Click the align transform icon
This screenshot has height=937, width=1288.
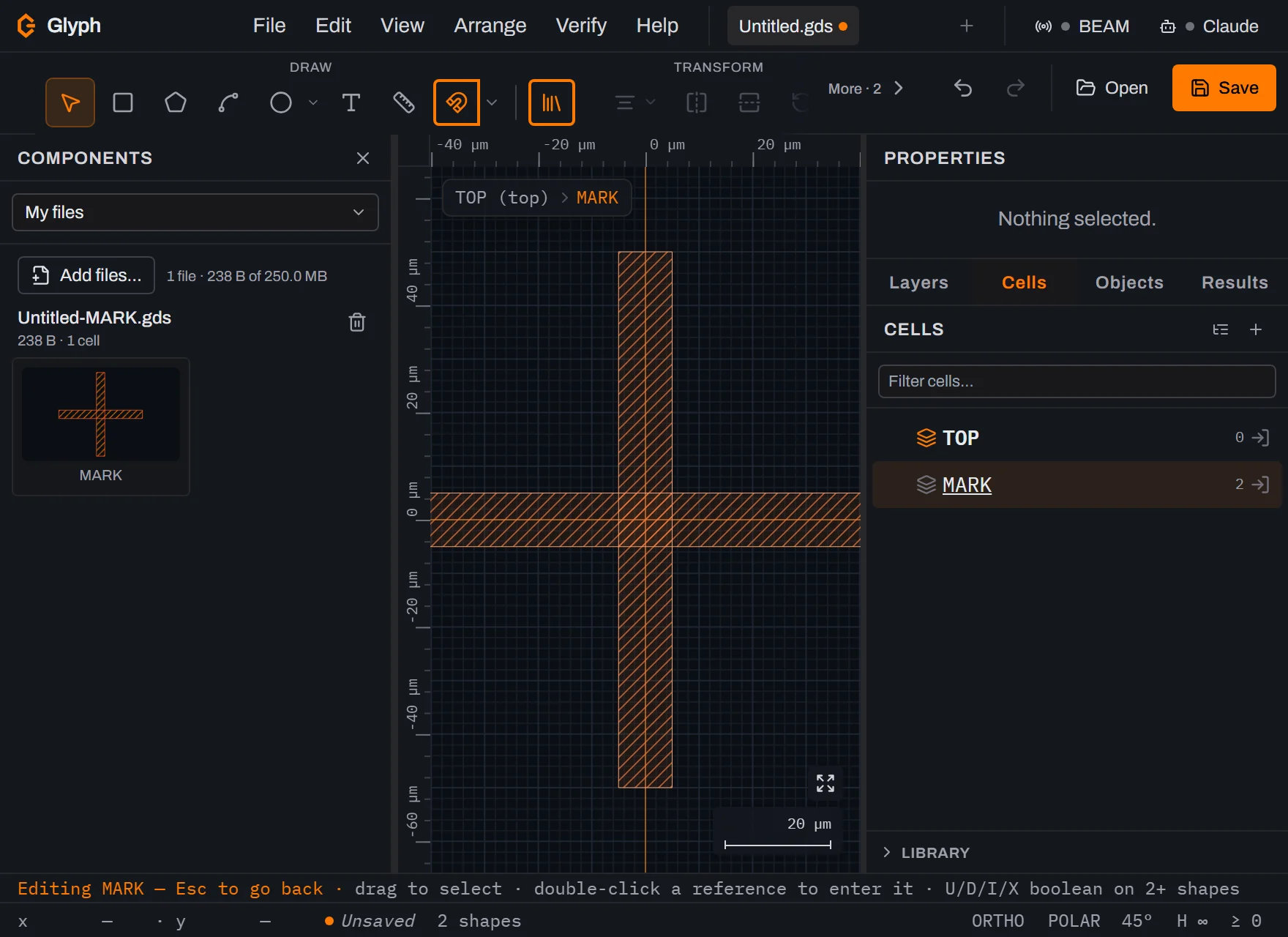coord(624,102)
